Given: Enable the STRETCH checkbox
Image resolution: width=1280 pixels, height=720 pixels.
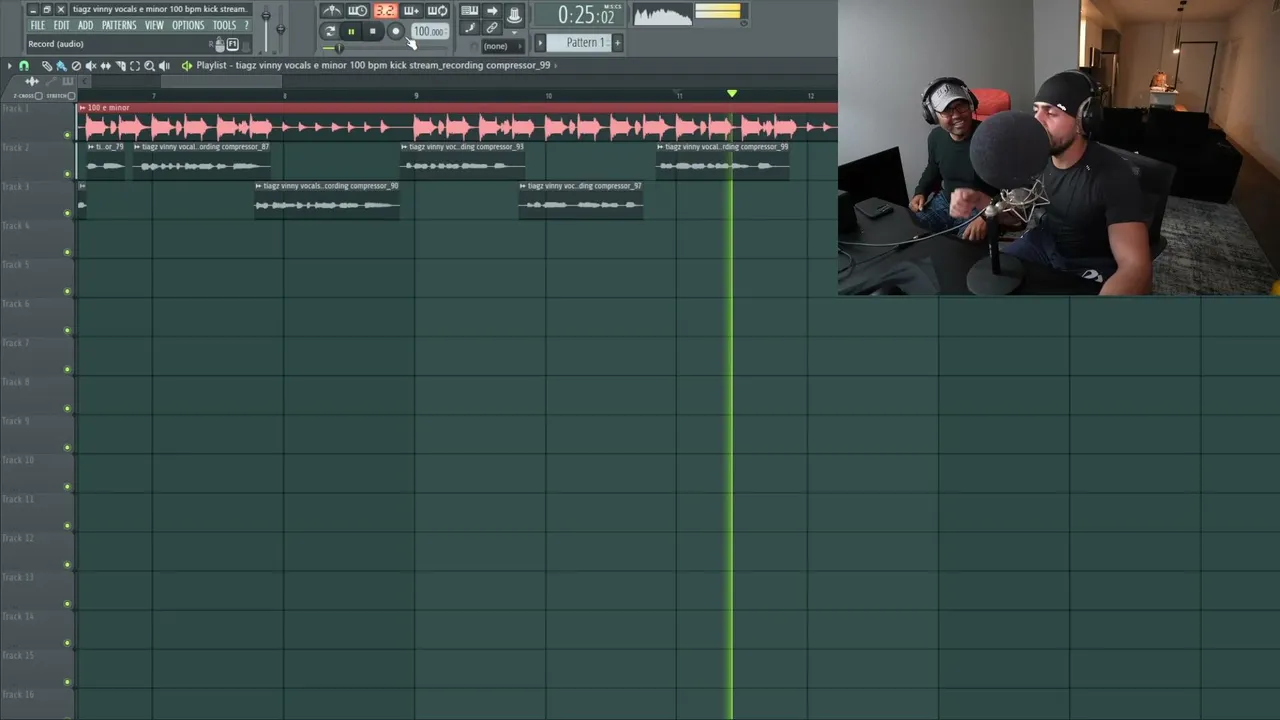Looking at the screenshot, I should click(x=71, y=96).
